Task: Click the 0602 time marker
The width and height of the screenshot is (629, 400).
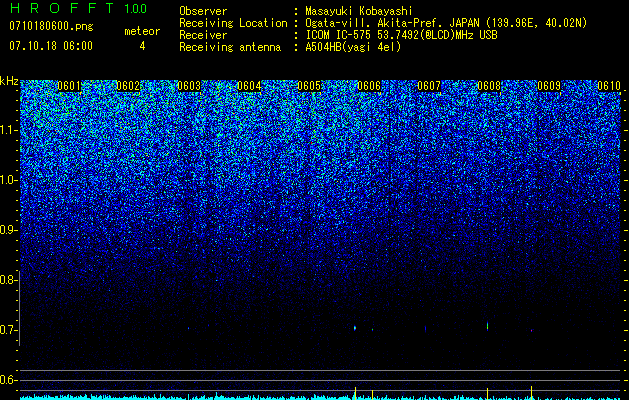Action: tap(128, 86)
